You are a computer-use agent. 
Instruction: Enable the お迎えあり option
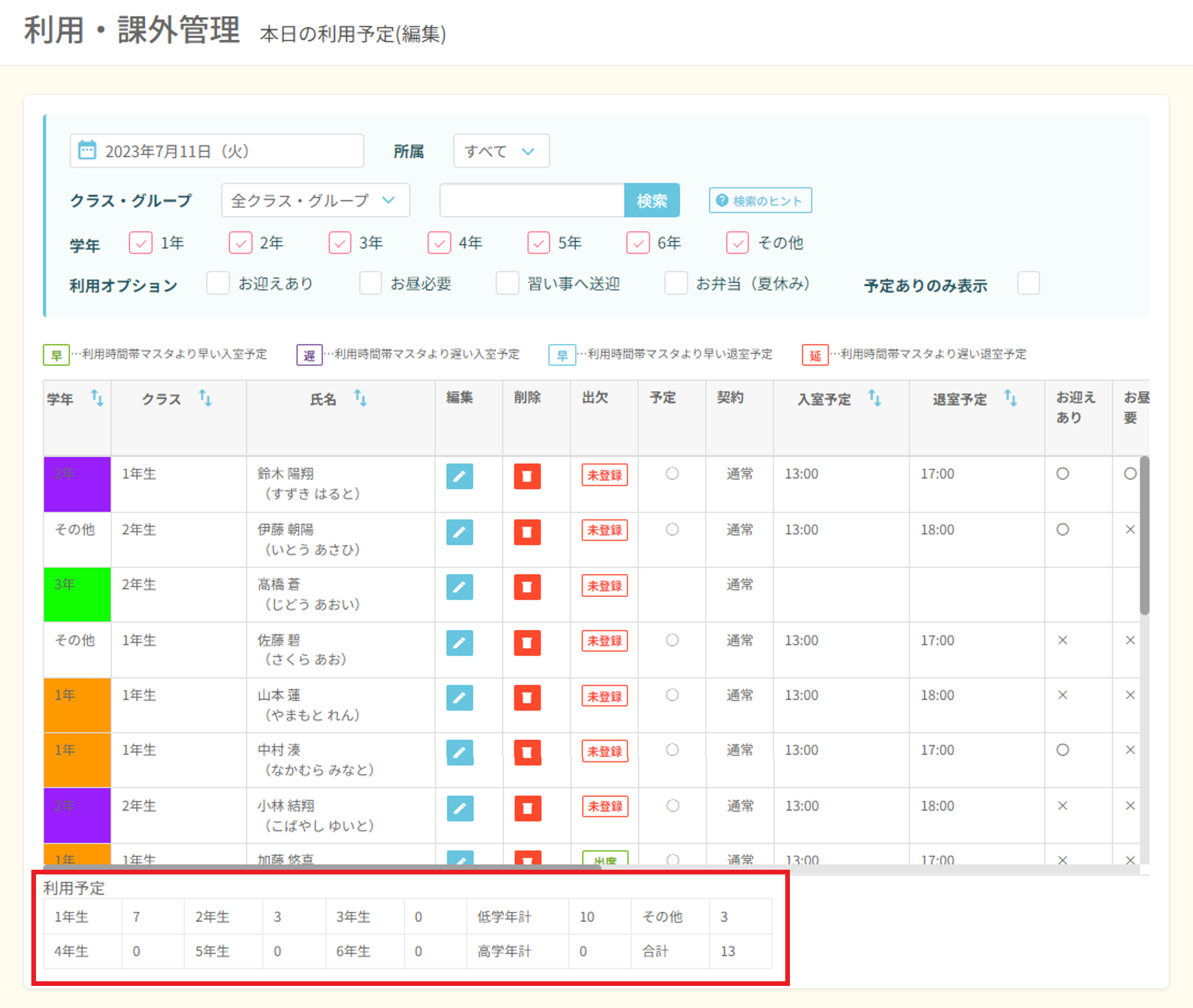pyautogui.click(x=218, y=283)
